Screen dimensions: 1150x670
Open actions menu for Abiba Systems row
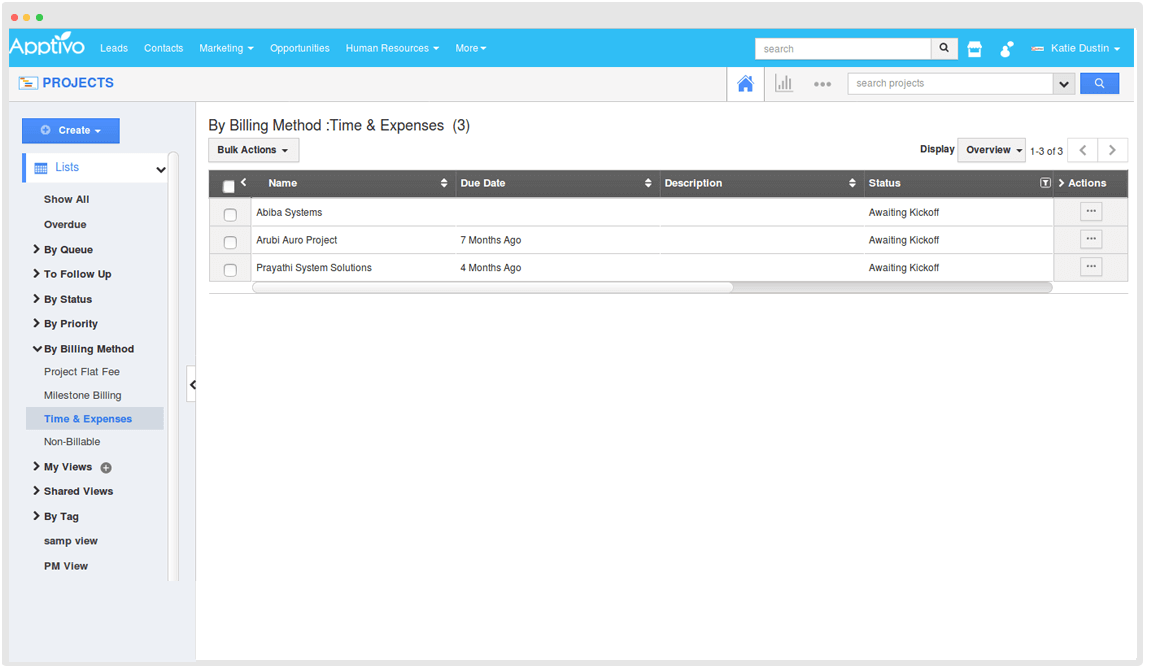click(x=1091, y=211)
